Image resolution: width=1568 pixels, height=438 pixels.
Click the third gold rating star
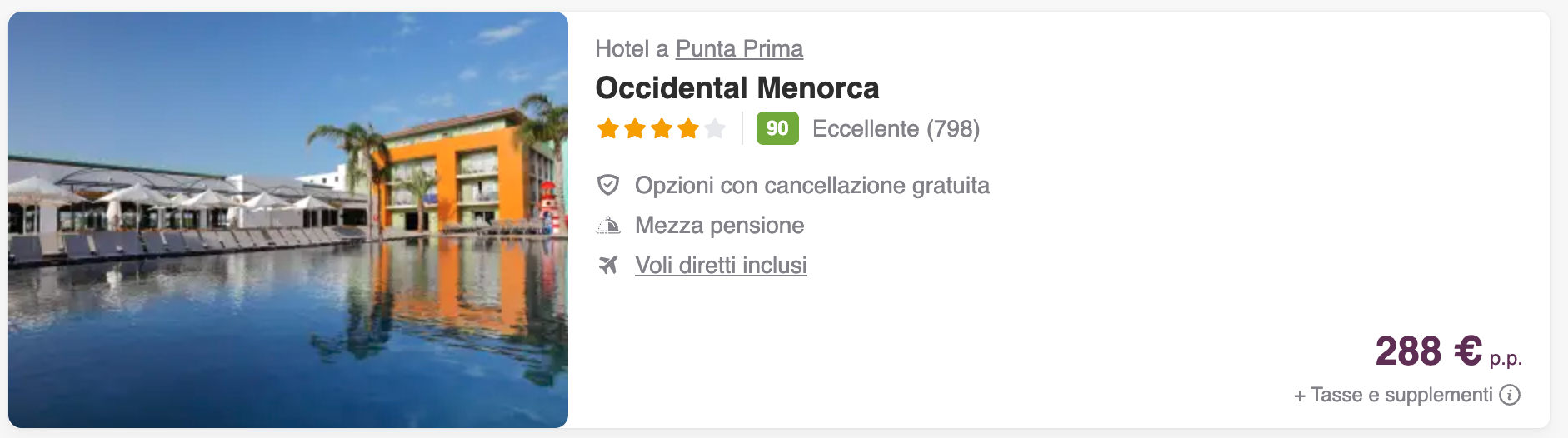click(x=662, y=129)
